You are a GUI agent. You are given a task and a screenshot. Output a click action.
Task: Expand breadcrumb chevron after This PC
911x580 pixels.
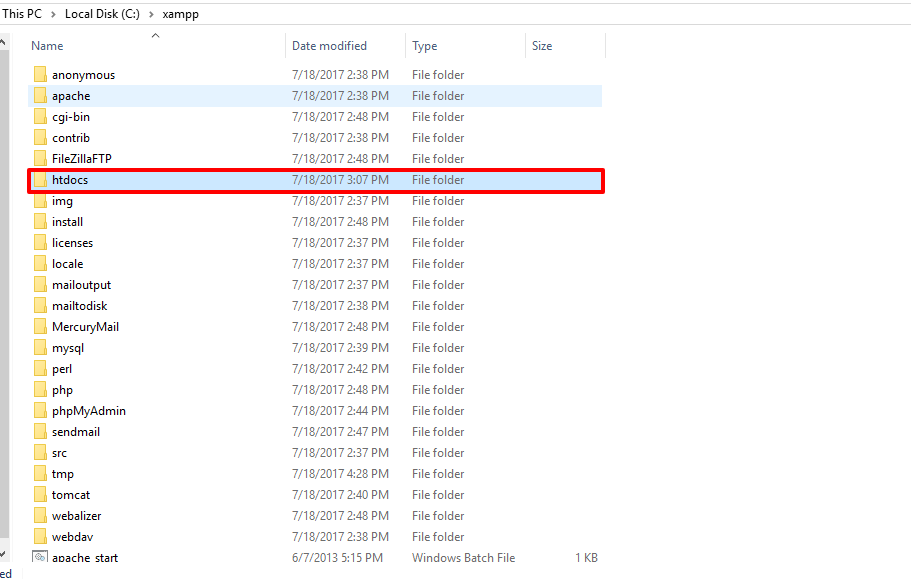[x=54, y=14]
